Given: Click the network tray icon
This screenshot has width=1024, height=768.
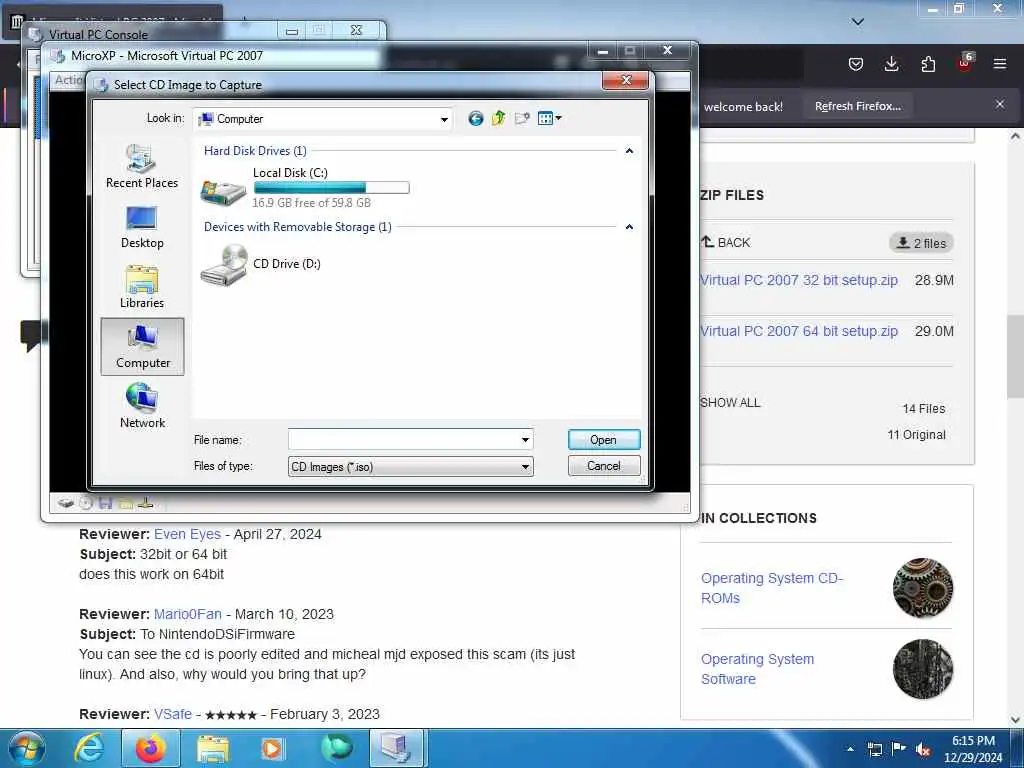Looking at the screenshot, I should (874, 749).
